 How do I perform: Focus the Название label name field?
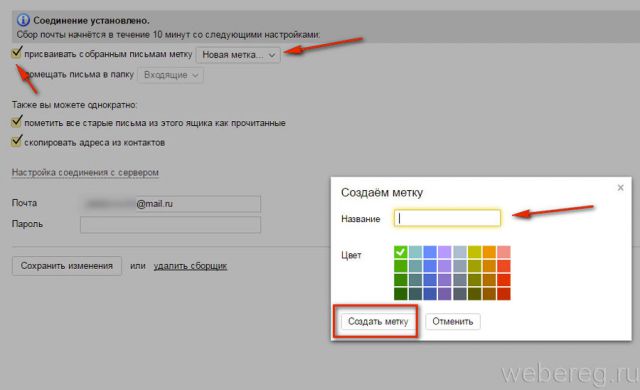[x=447, y=218]
